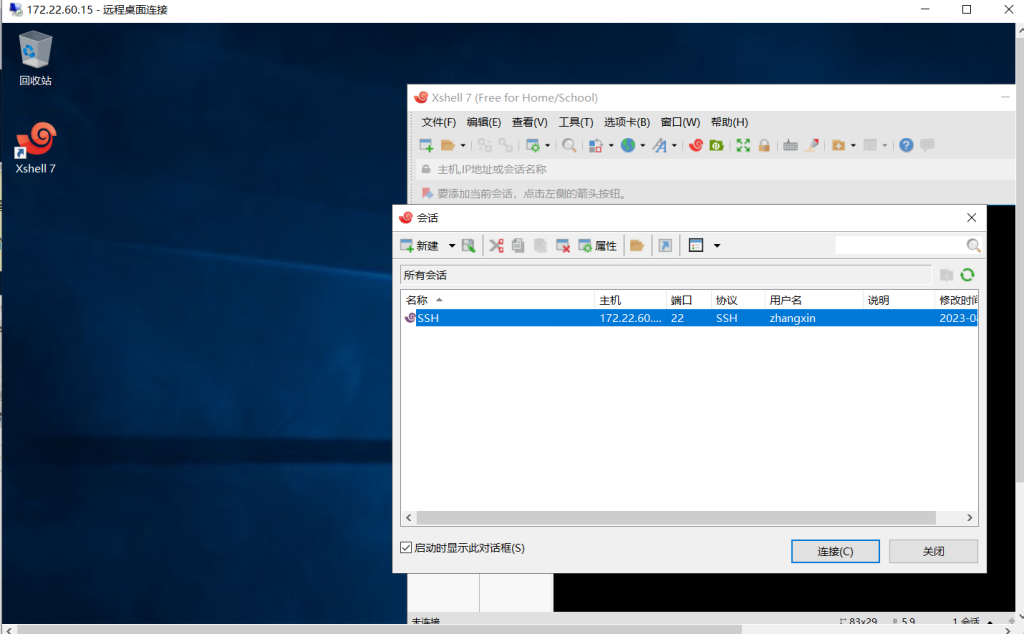Toggle 启动时显示此对话框 checkbox
This screenshot has height=634, width=1024.
(406, 548)
